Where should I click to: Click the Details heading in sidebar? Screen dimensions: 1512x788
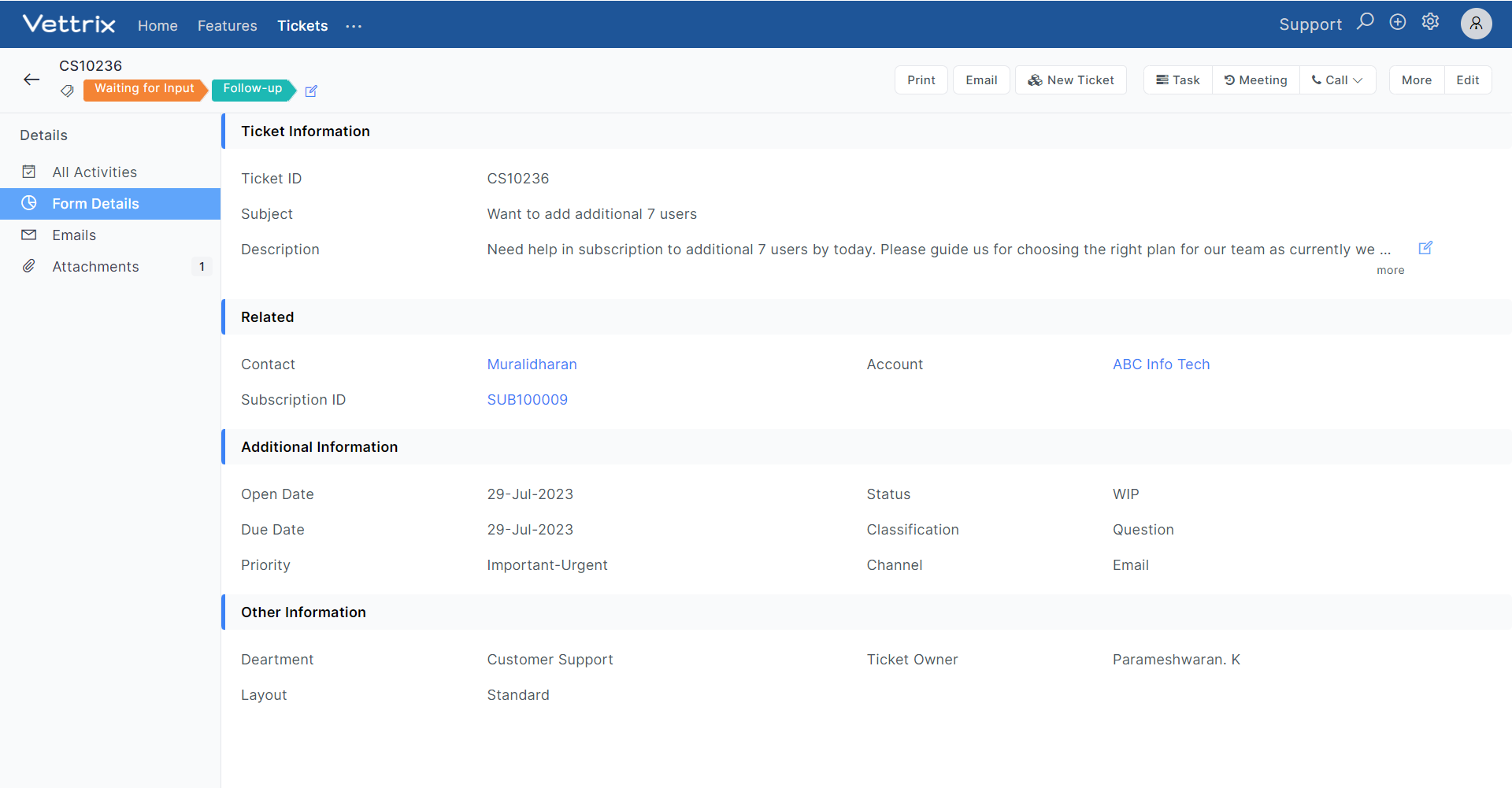[x=43, y=135]
